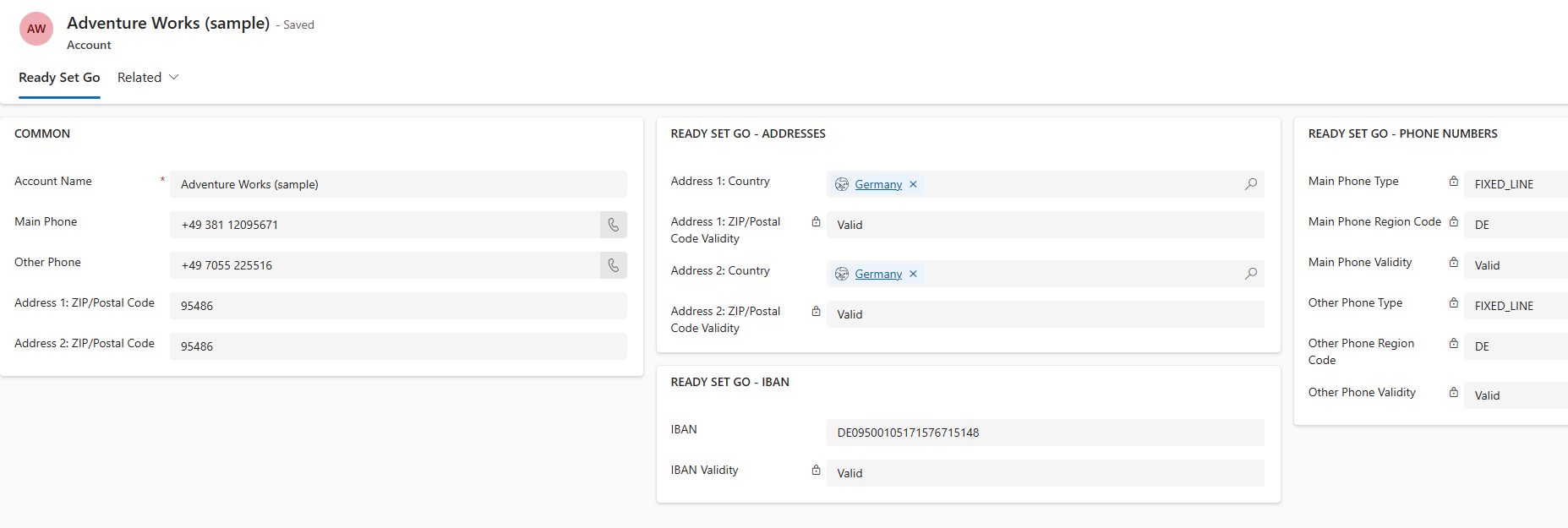Remove Germany from Address 1: Country
The image size is (1568, 528).
(x=913, y=184)
